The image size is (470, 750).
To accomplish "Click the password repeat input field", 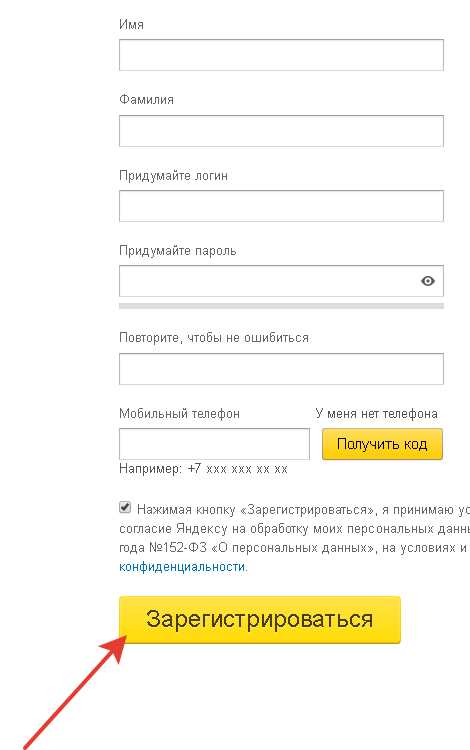I will pos(281,369).
